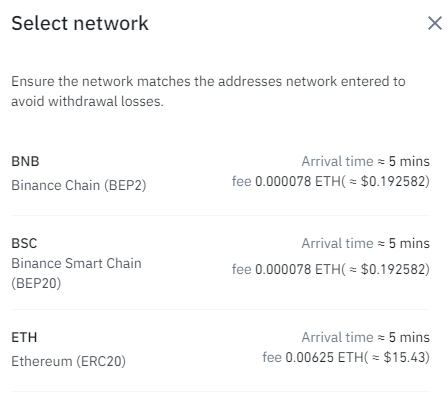The width and height of the screenshot is (448, 405).
Task: Select the BSC network heading
Action: coord(24,243)
